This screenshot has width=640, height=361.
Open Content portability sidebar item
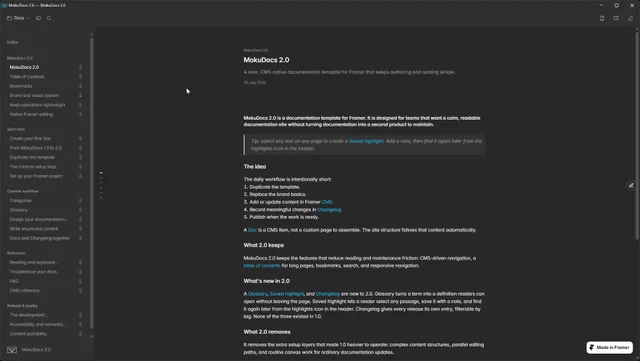point(28,334)
